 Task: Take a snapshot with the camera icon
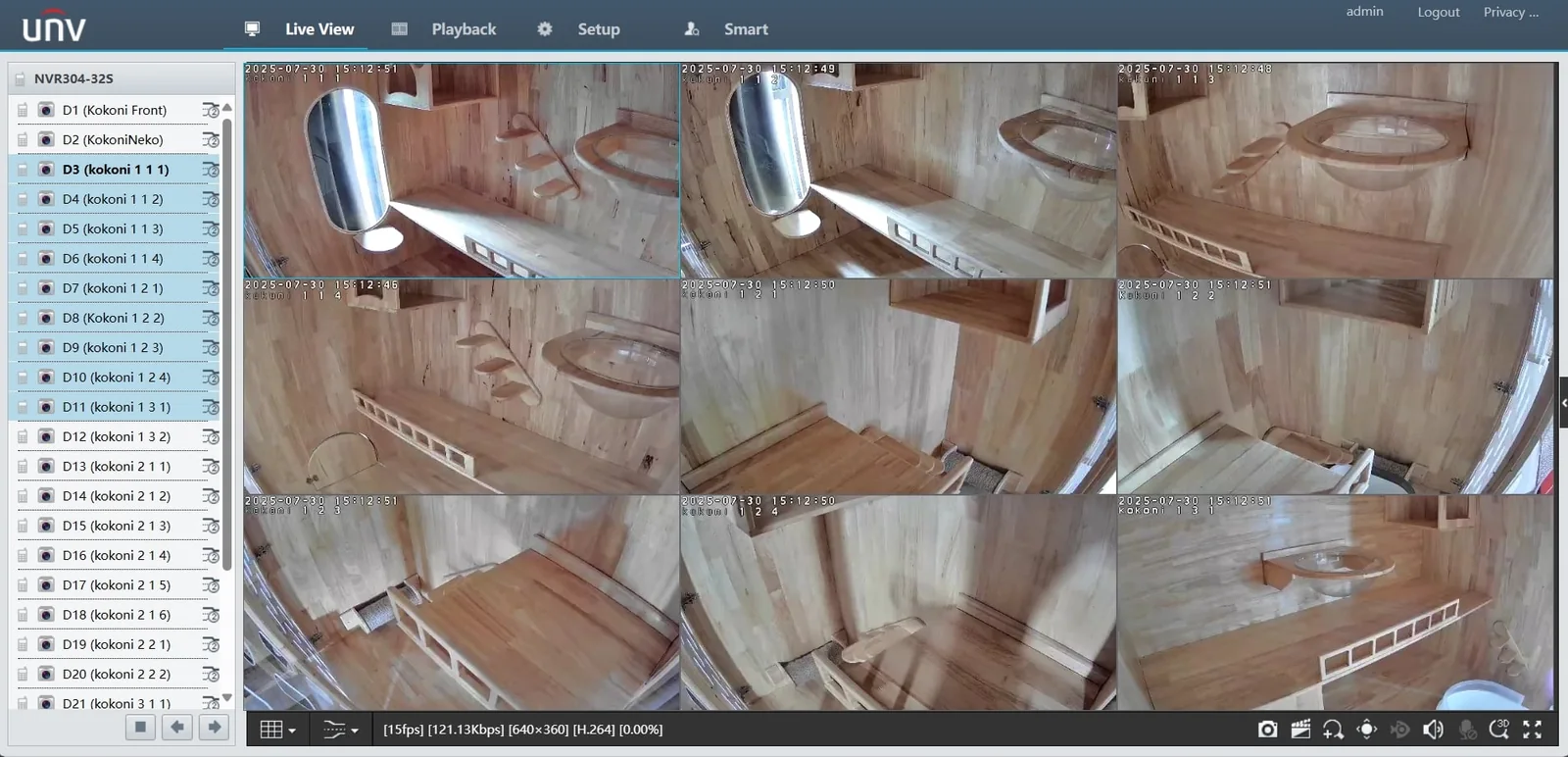(x=1267, y=730)
